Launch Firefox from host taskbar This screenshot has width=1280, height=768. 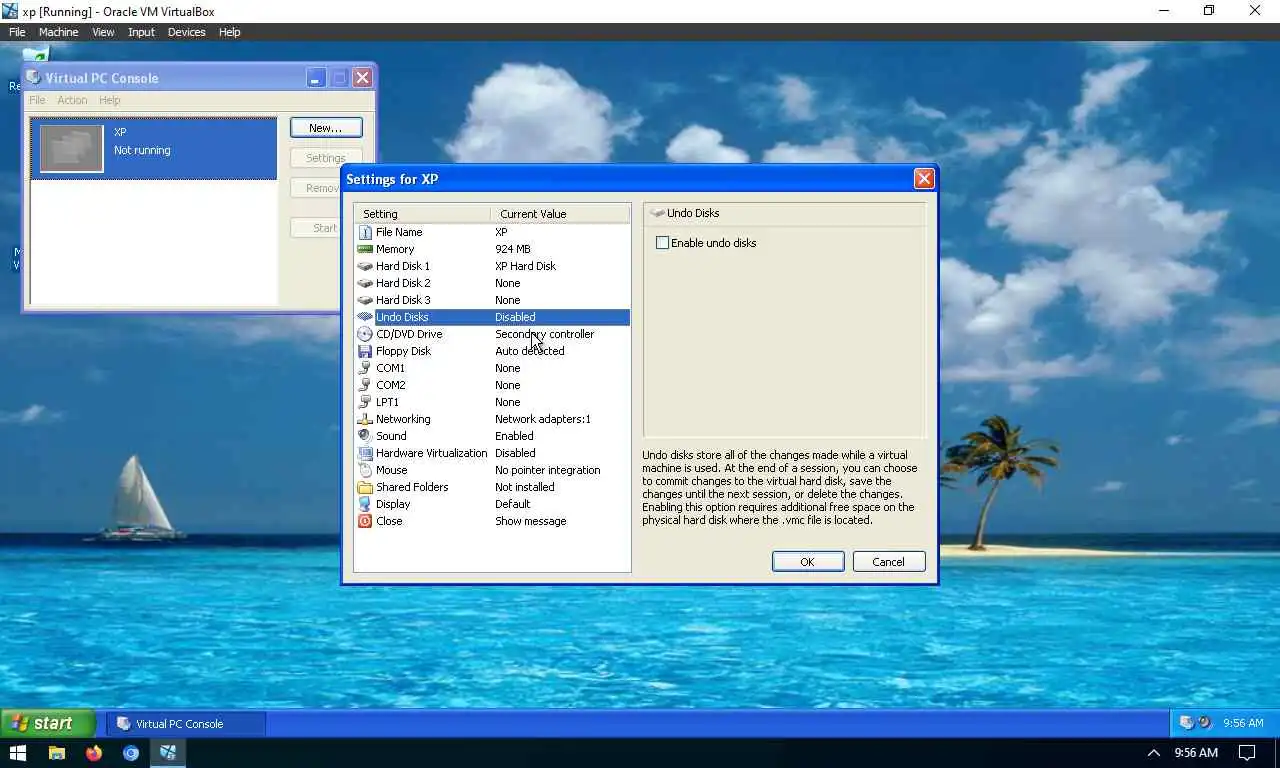point(94,753)
